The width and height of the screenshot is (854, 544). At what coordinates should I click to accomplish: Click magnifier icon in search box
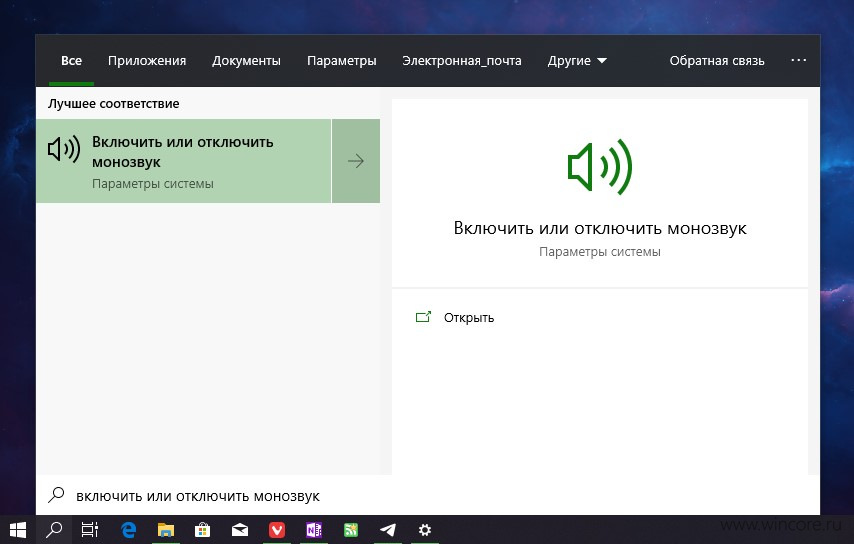tap(56, 495)
